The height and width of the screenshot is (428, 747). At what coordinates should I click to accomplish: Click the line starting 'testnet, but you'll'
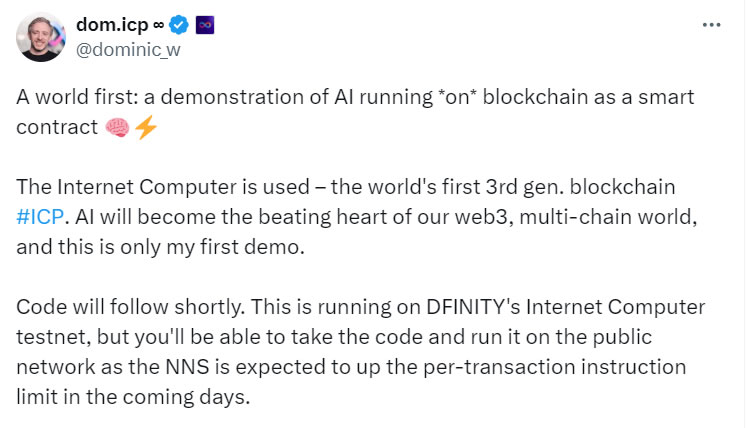tap(334, 337)
